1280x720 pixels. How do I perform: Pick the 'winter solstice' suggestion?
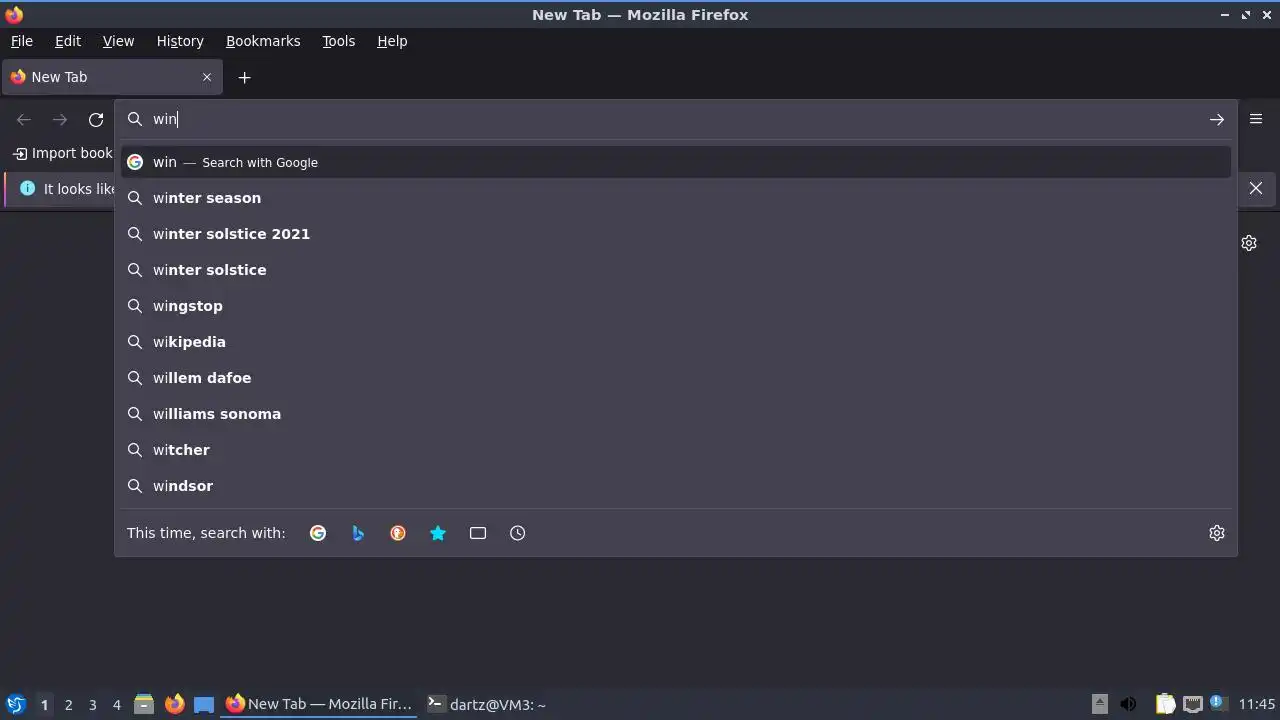point(676,270)
